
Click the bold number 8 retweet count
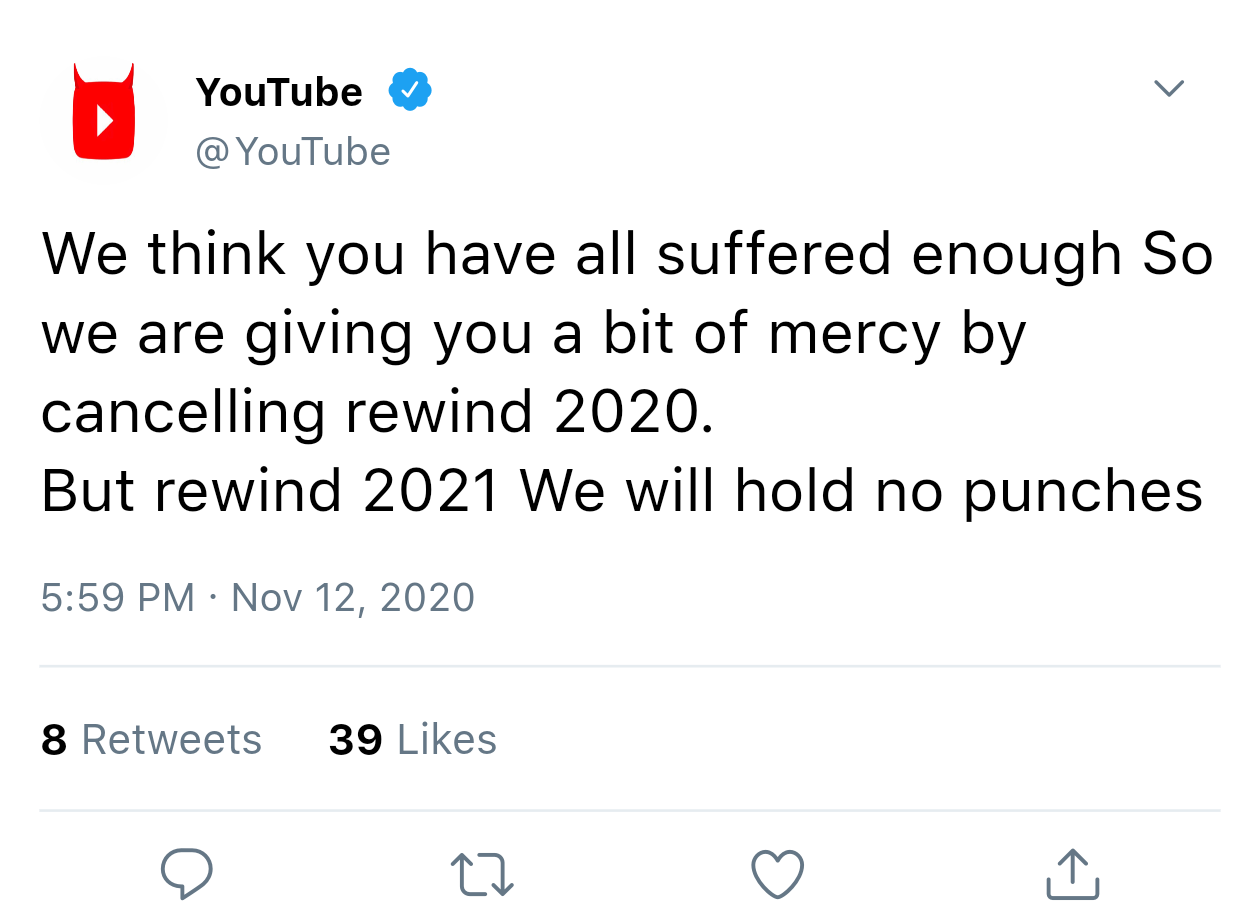(x=54, y=740)
